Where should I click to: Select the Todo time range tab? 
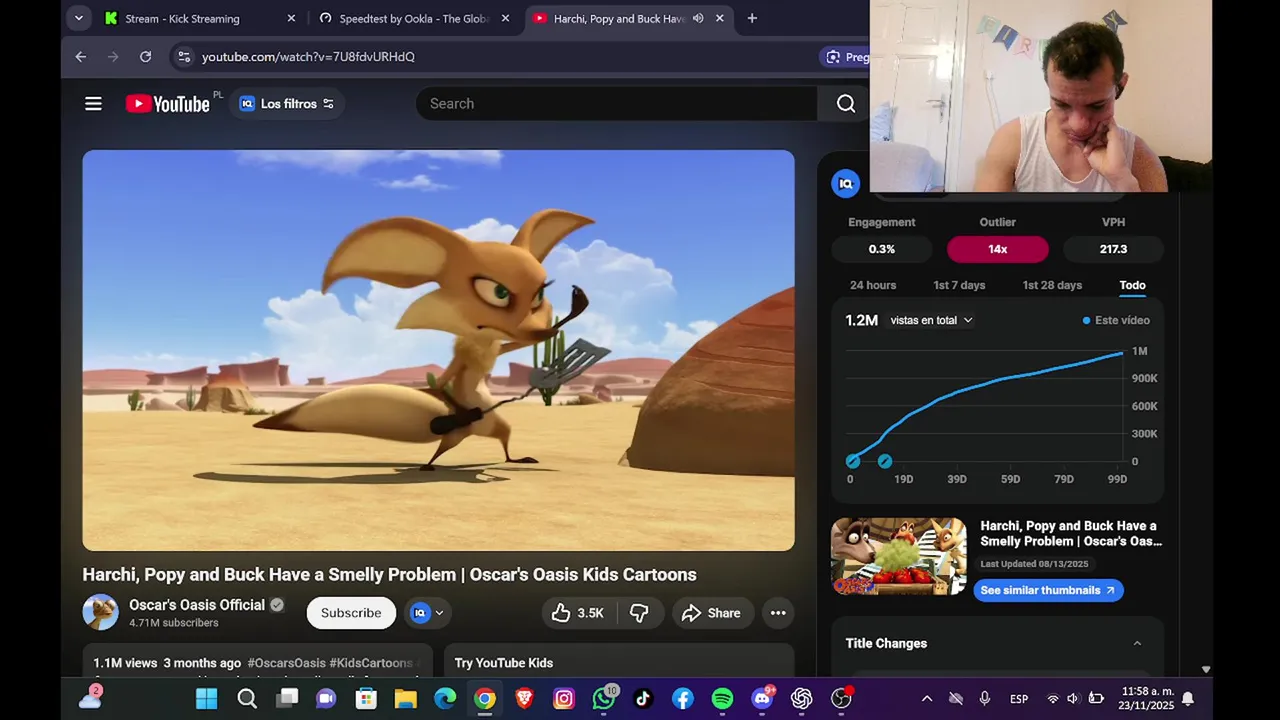click(1132, 285)
